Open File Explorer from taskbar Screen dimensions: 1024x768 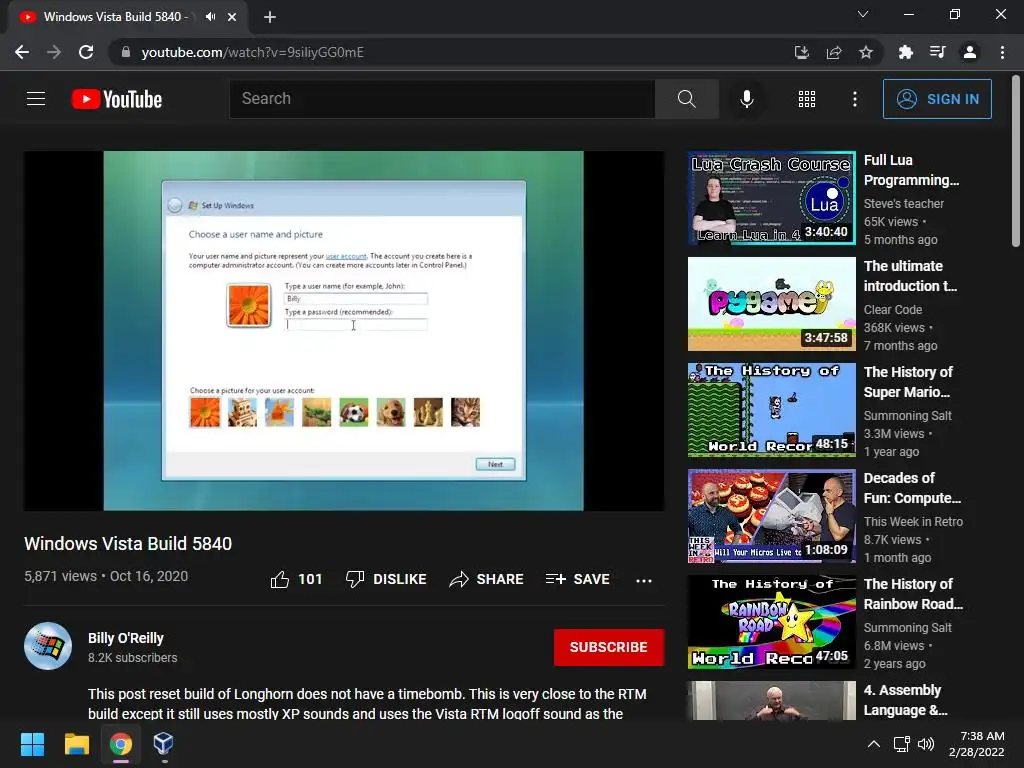76,744
